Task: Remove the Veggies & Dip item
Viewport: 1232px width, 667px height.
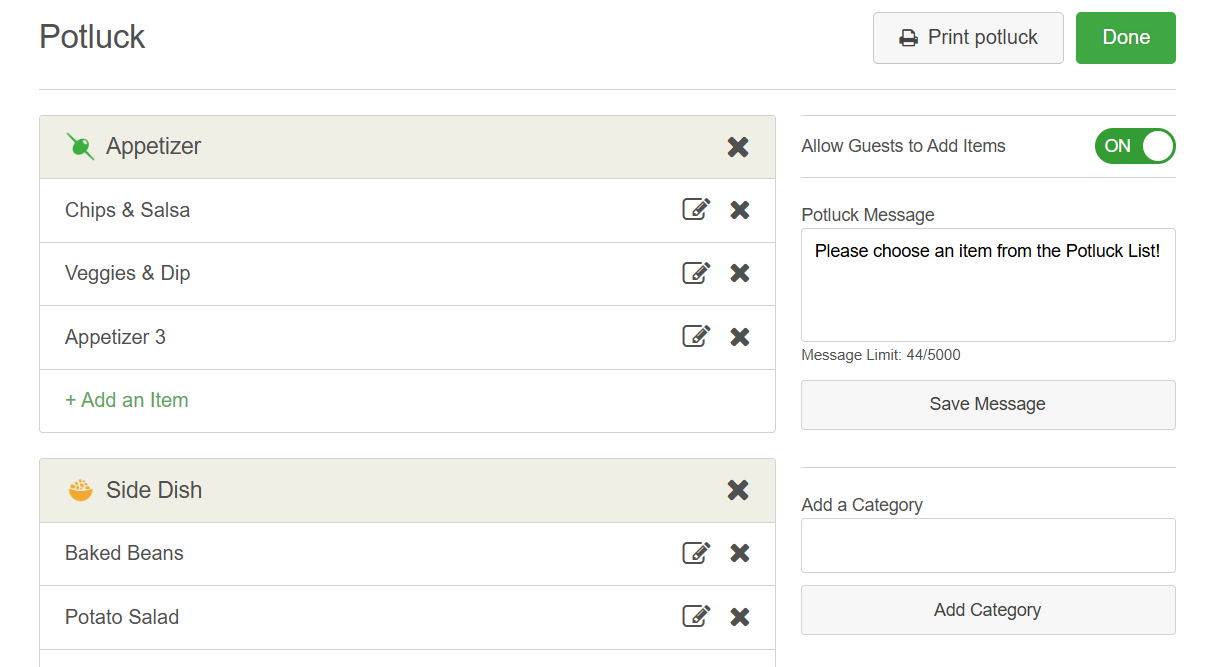Action: pos(740,273)
